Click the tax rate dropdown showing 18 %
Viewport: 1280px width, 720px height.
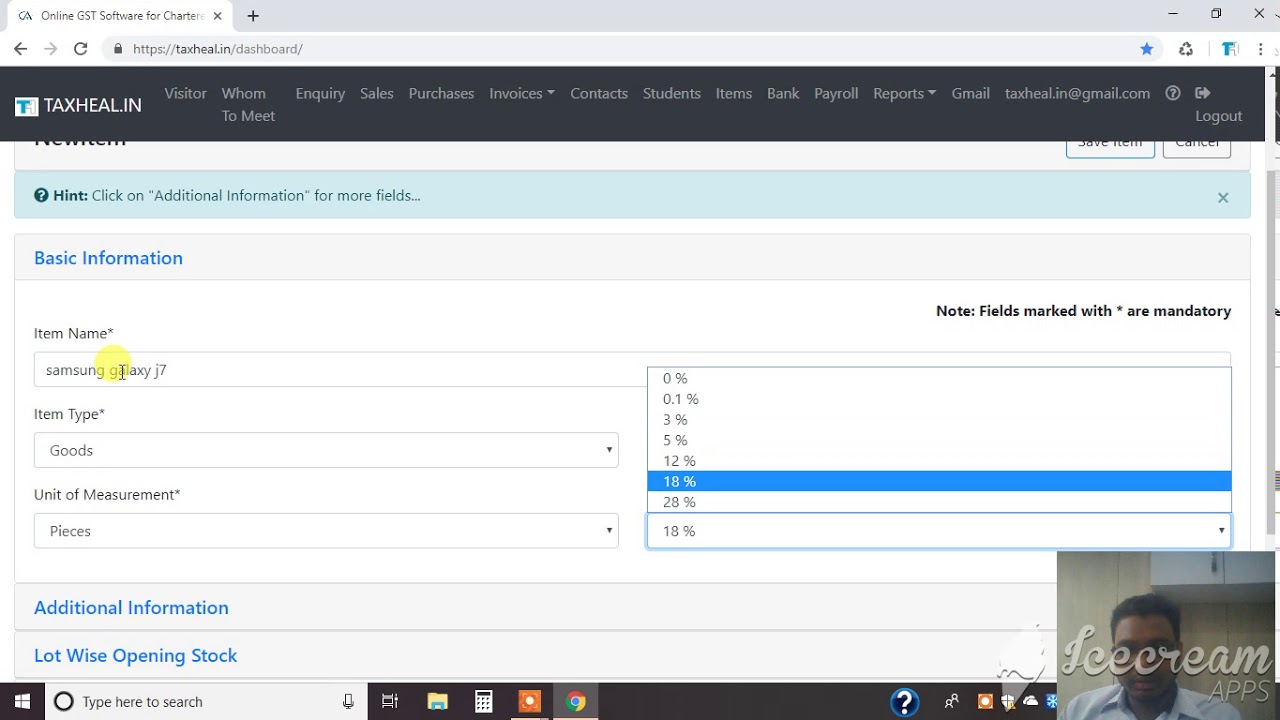[x=939, y=531]
